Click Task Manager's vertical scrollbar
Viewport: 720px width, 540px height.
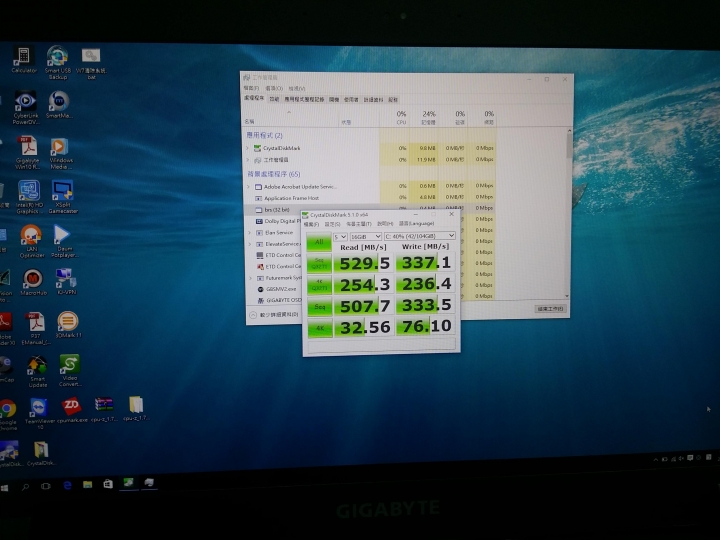(x=569, y=214)
